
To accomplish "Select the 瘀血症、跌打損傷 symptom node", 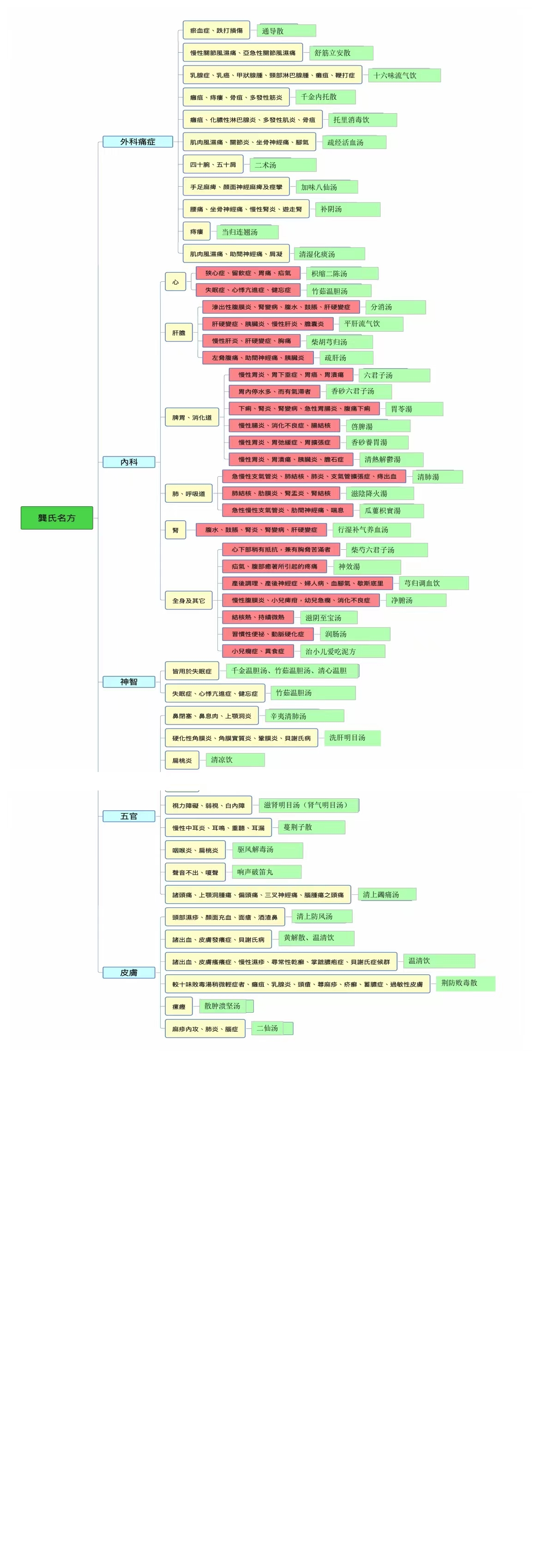I will click(216, 30).
